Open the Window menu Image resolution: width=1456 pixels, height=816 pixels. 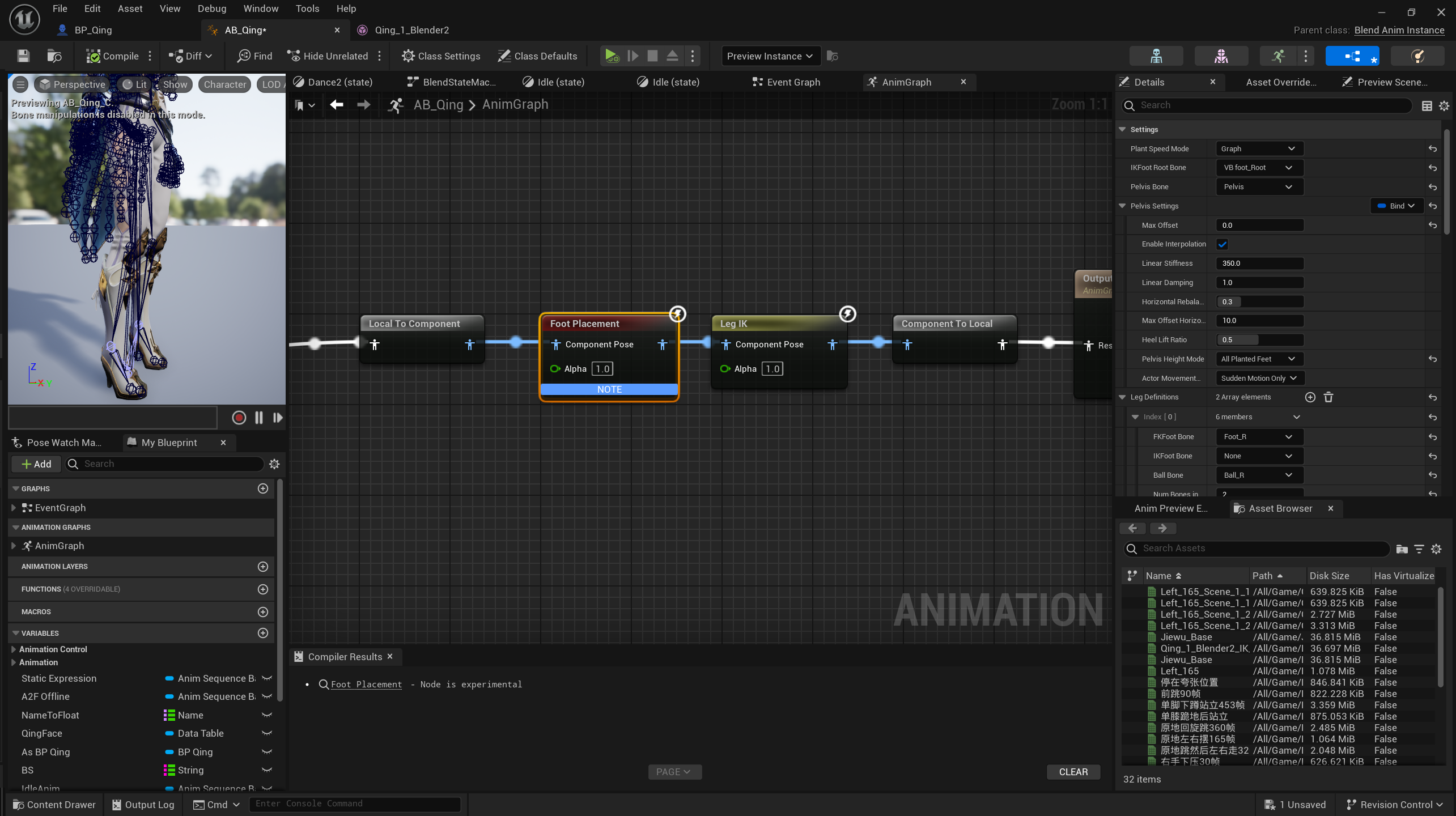coord(260,8)
